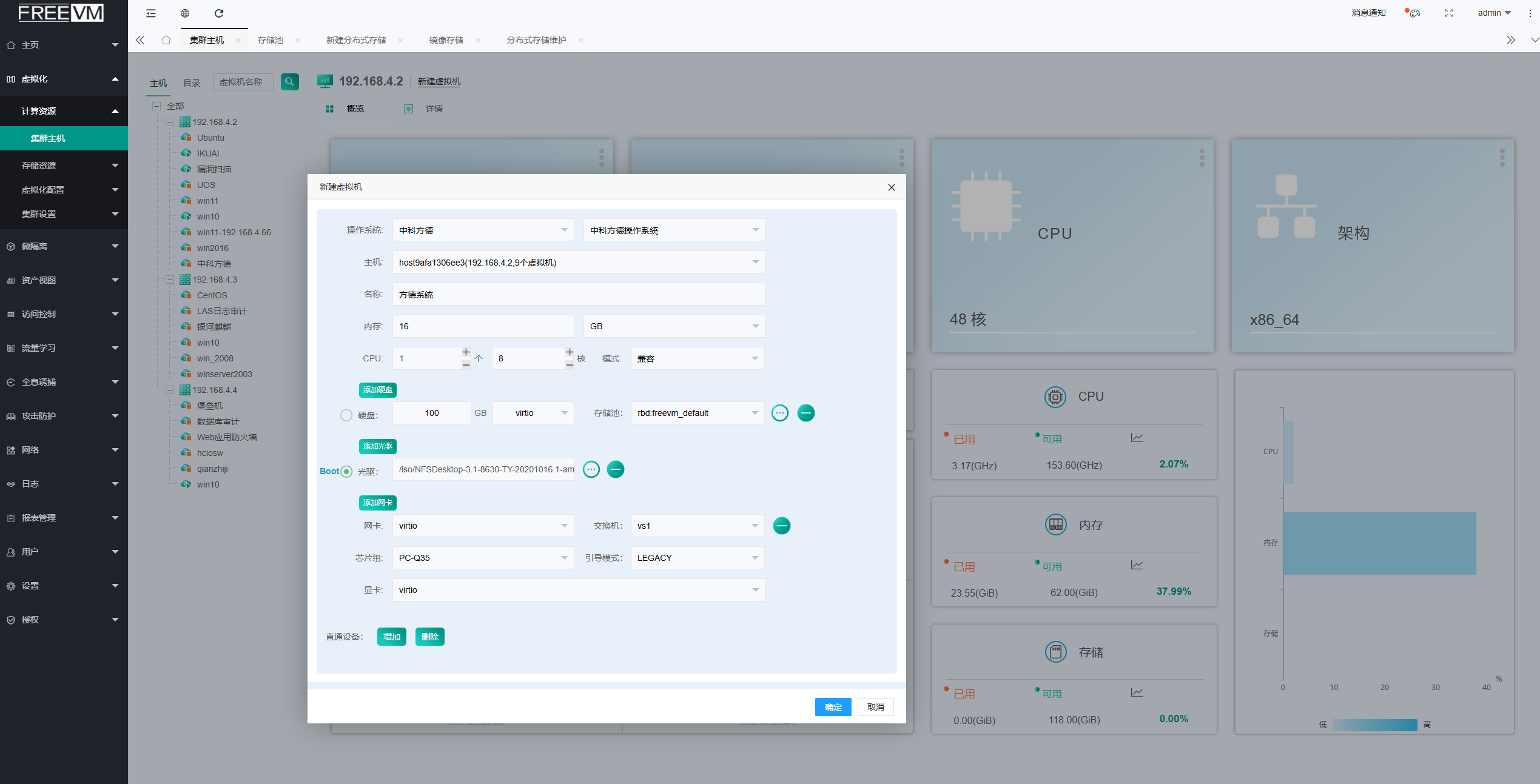Viewport: 1540px width, 784px height.
Task: Increase the CPU core count with the plus stepper
Action: point(569,352)
